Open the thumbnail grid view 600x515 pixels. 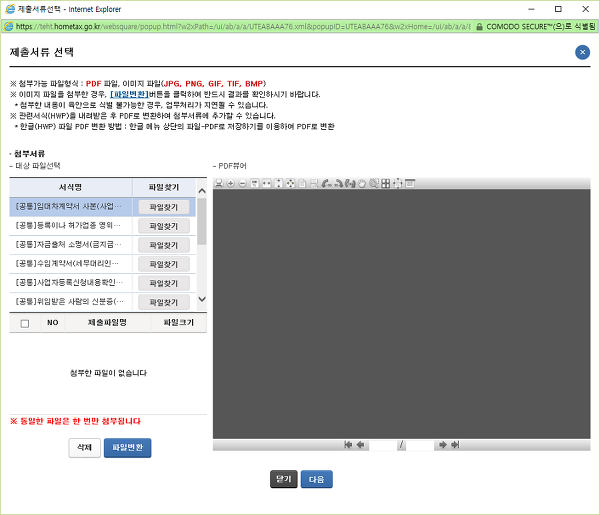(386, 183)
